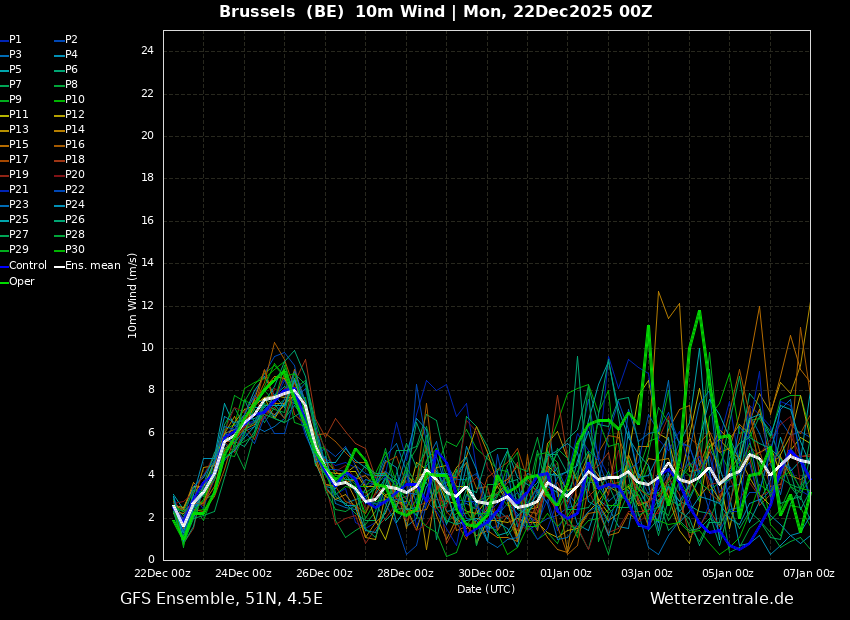Screen dimensions: 850x620
Task: Click the Oper legend entry
Action: [21, 282]
